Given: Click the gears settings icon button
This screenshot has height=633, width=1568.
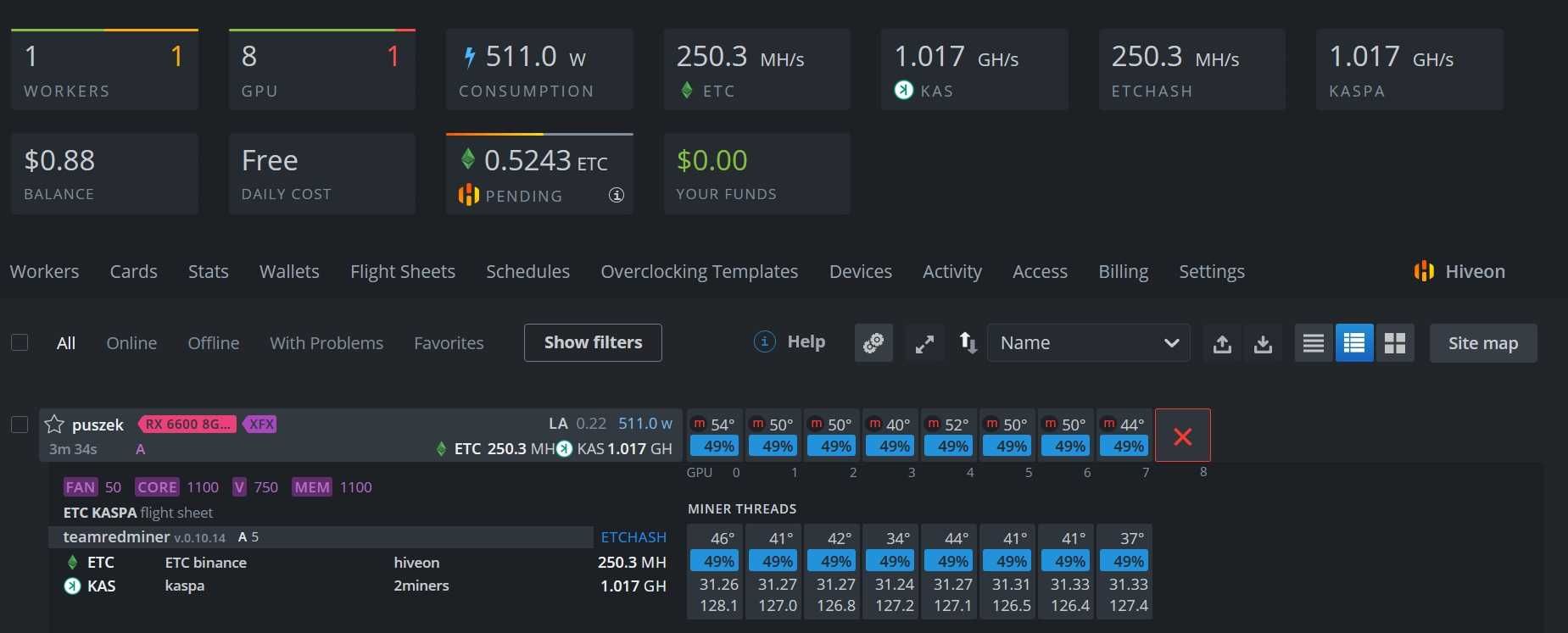Looking at the screenshot, I should (x=873, y=343).
